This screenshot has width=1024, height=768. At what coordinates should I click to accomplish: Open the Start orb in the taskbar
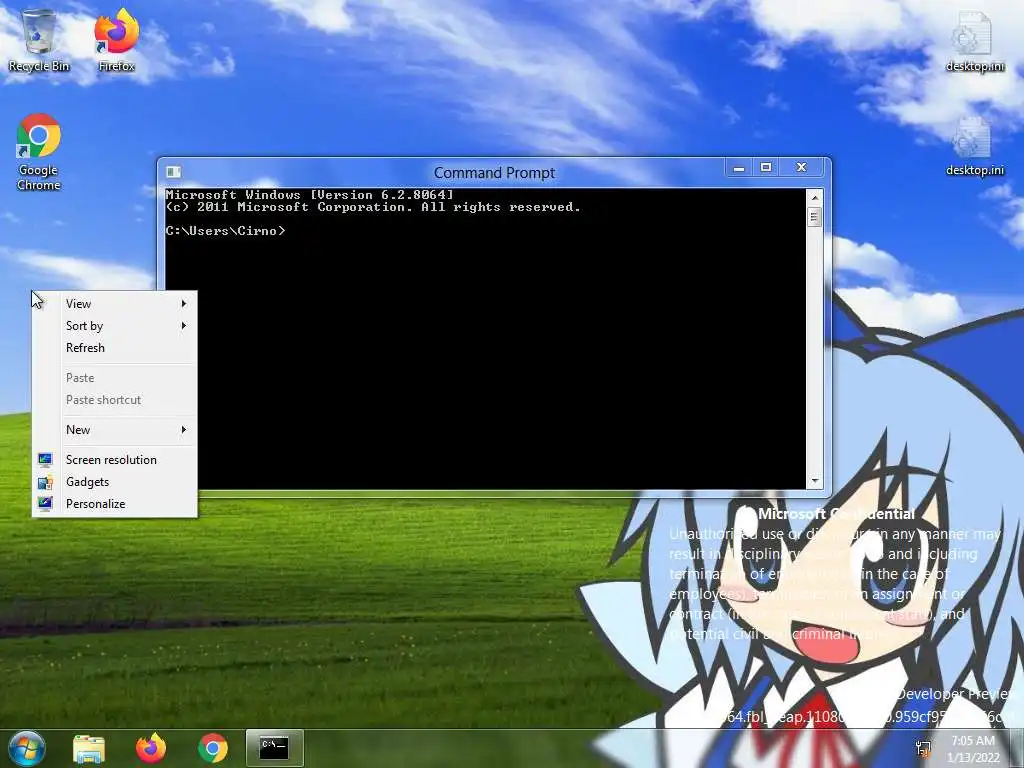click(26, 748)
